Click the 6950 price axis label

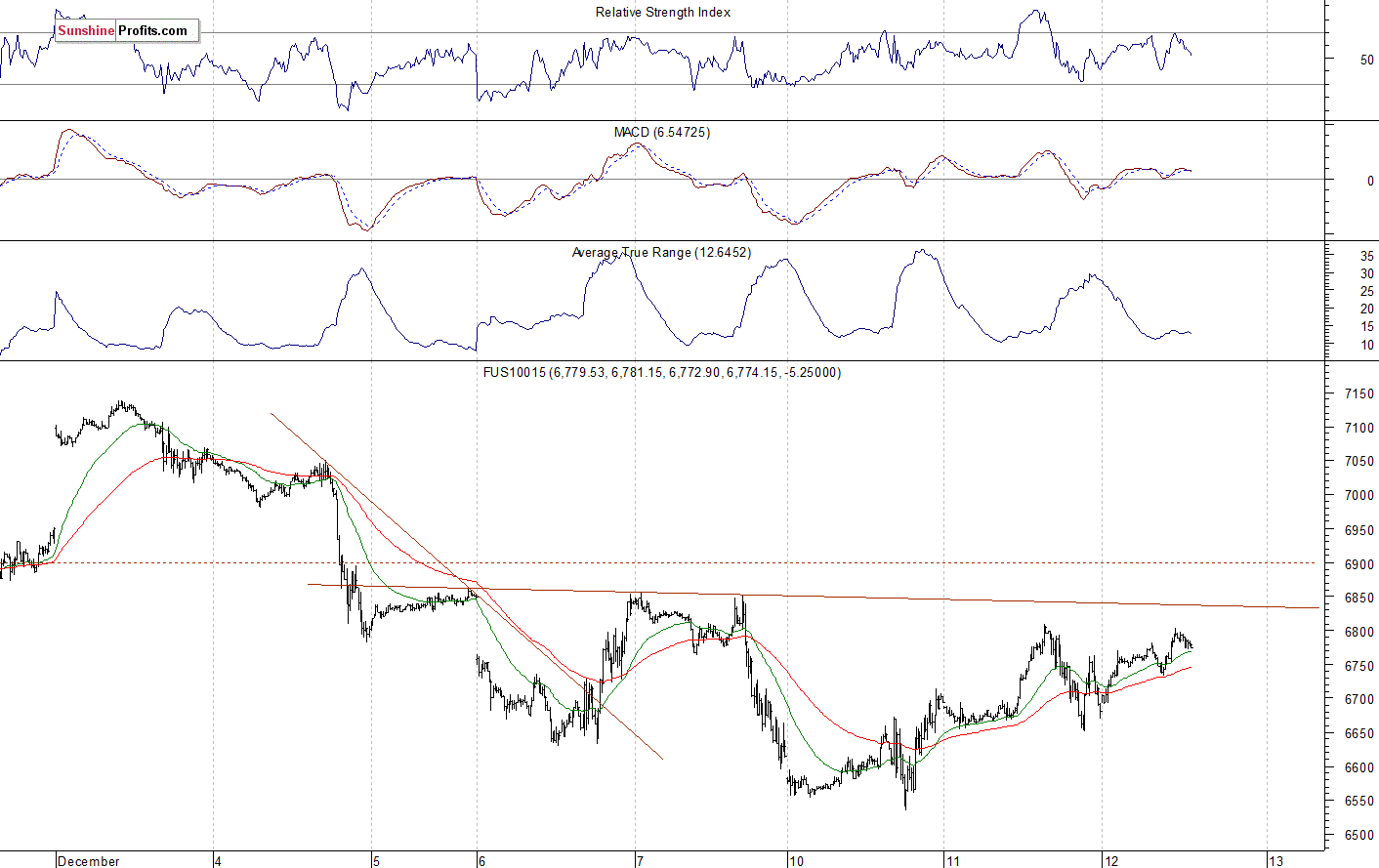pyautogui.click(x=1359, y=531)
